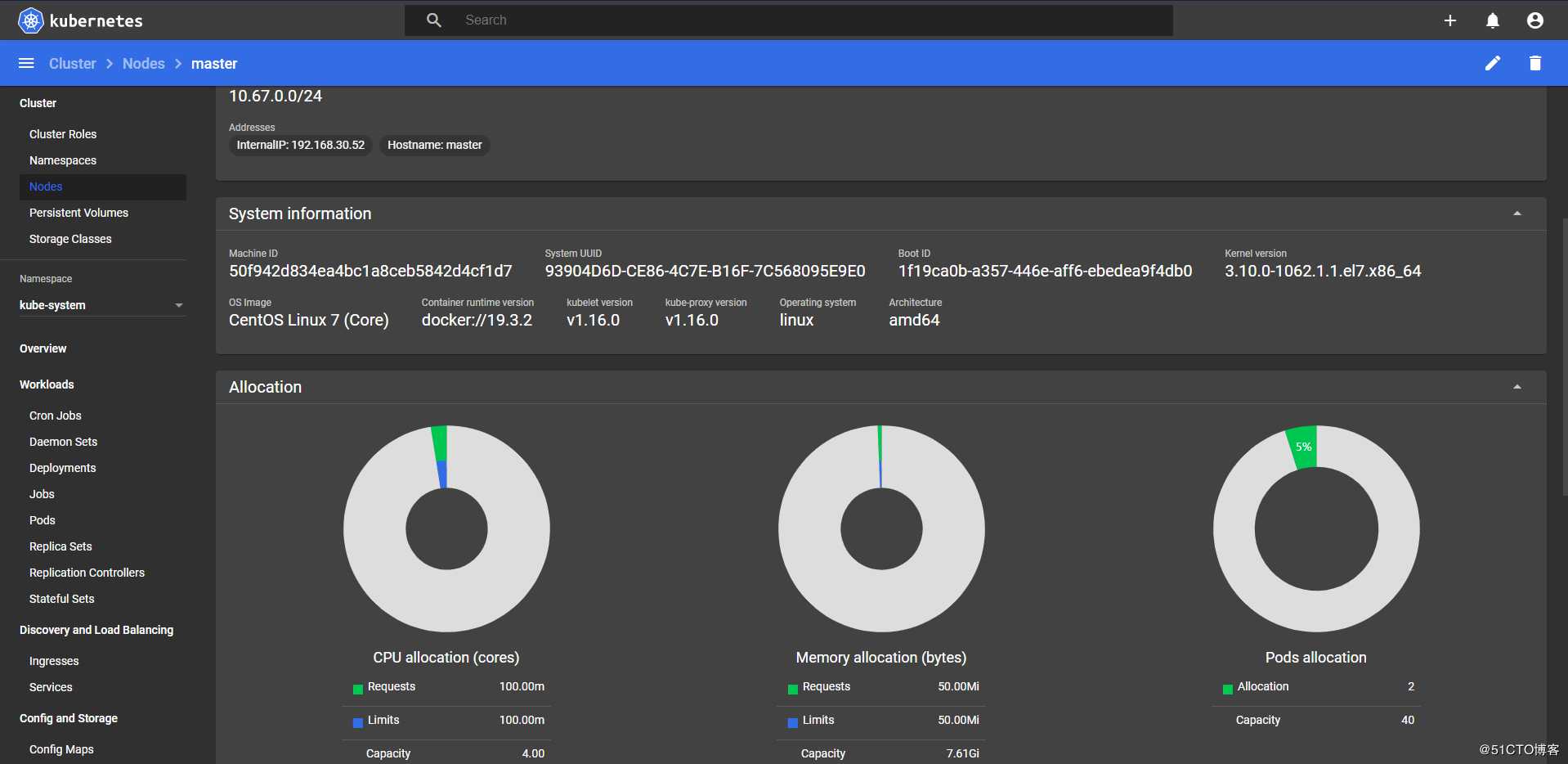1568x764 pixels.
Task: Click the Boot ID value
Action: [x=1045, y=271]
